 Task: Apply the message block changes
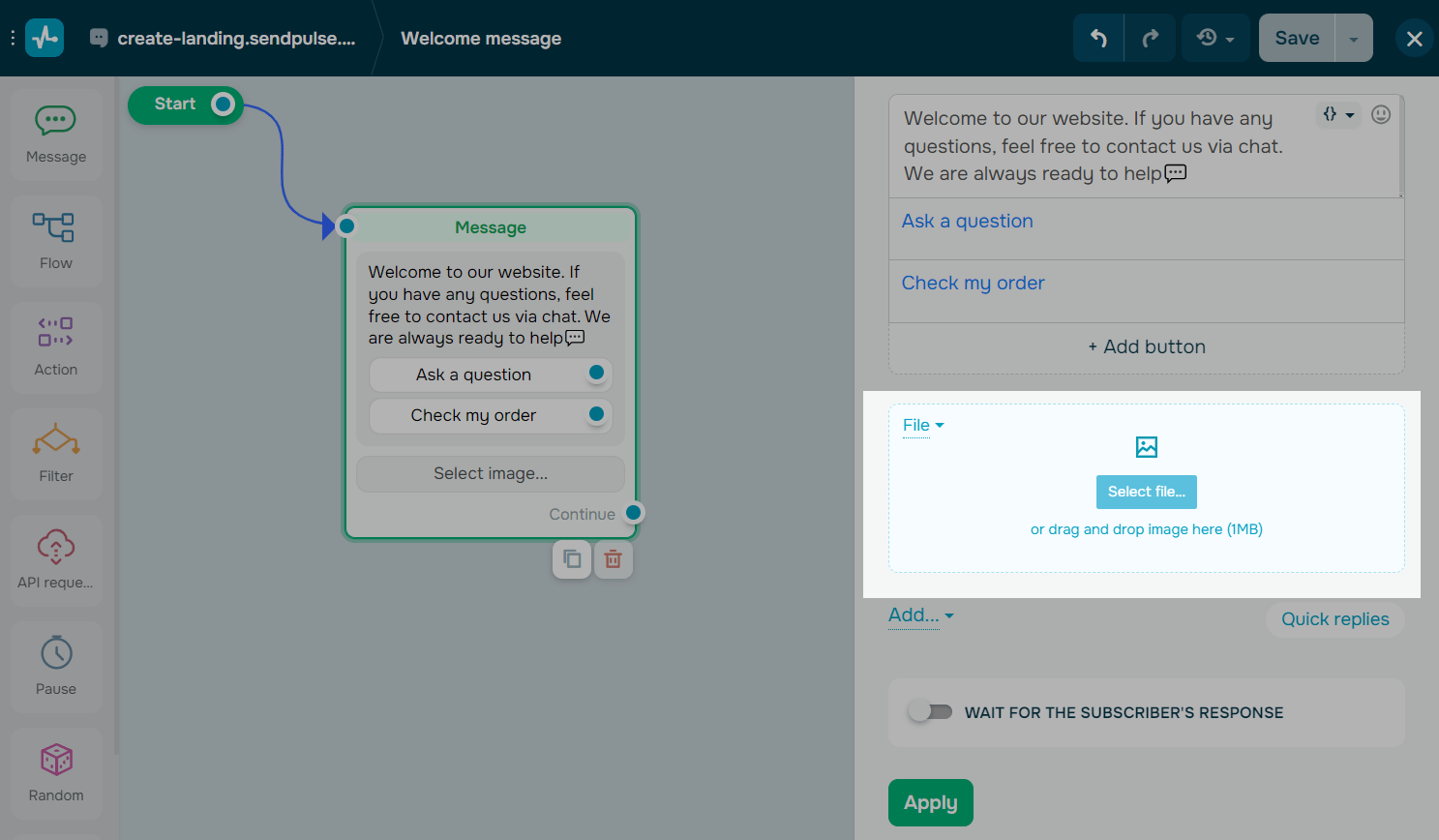(930, 802)
